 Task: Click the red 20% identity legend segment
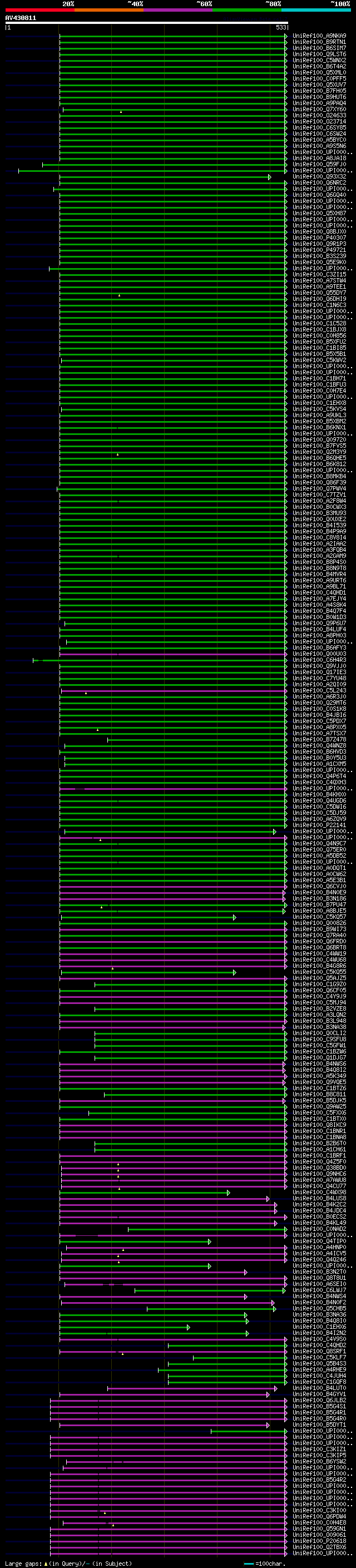(39, 10)
